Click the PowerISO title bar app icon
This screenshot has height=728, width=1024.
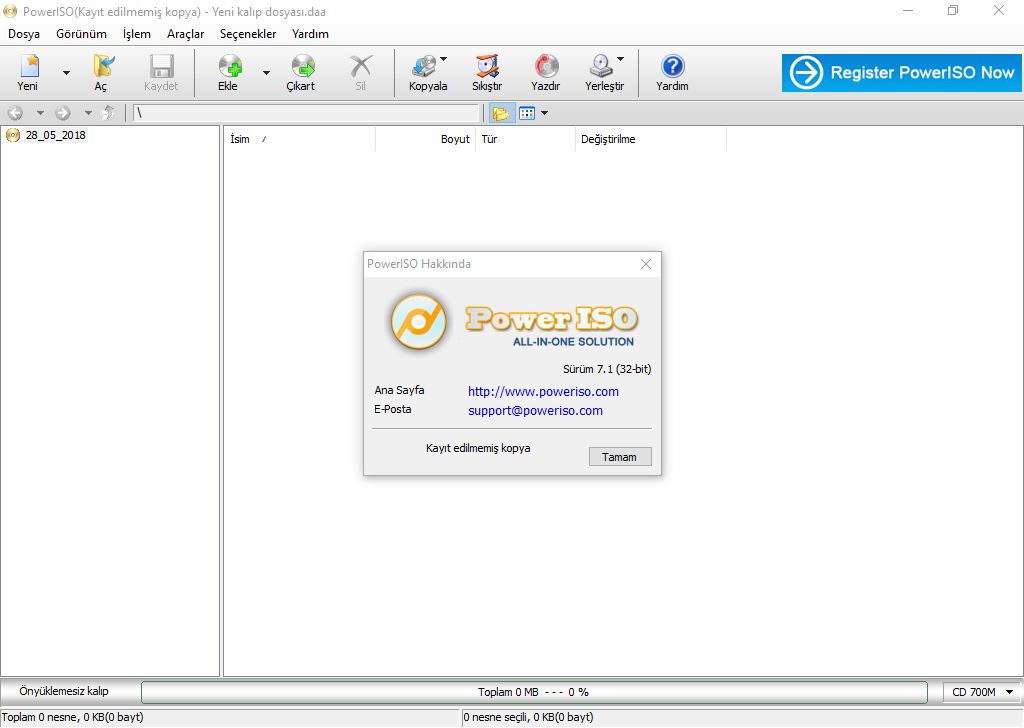tap(10, 11)
